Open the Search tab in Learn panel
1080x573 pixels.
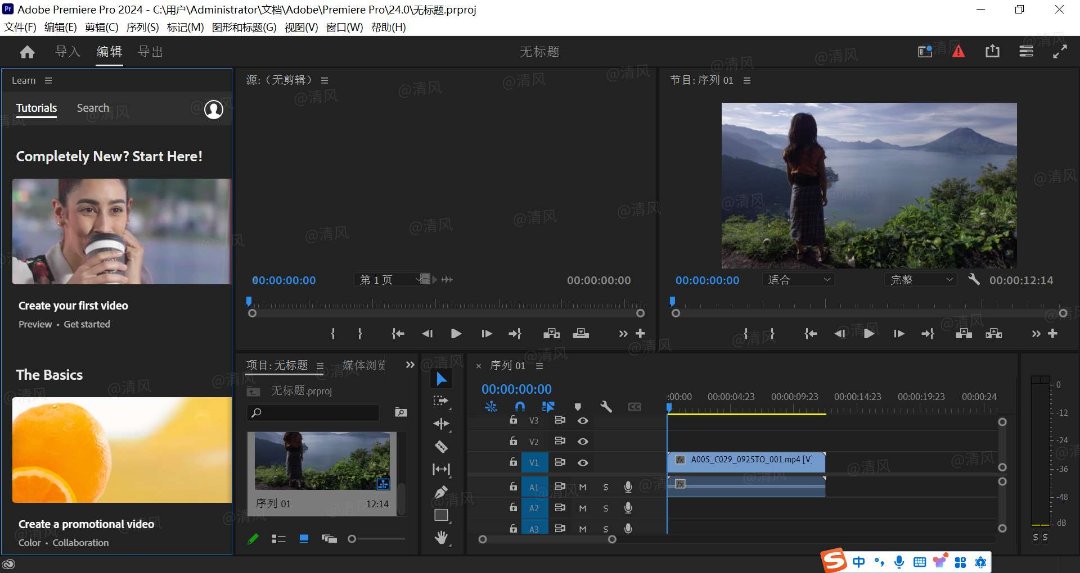click(x=93, y=108)
